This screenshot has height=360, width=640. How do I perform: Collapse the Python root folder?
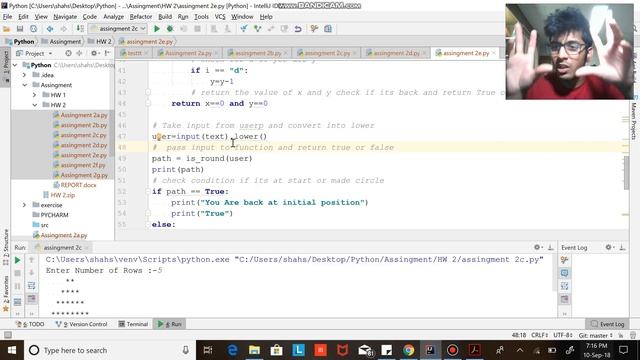click(x=16, y=65)
